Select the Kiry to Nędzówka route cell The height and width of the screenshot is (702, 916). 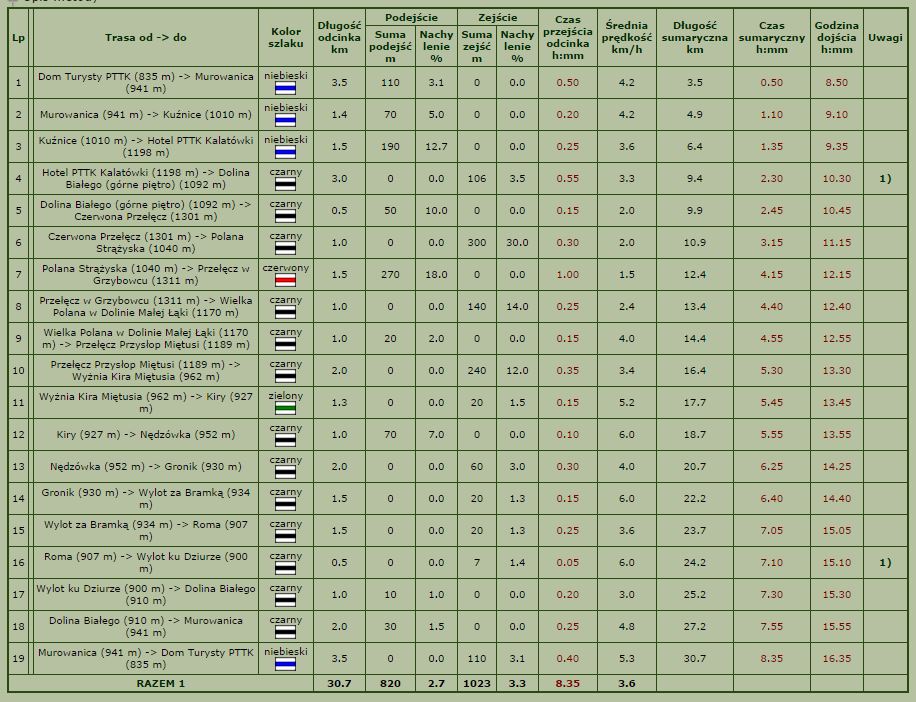tap(145, 435)
